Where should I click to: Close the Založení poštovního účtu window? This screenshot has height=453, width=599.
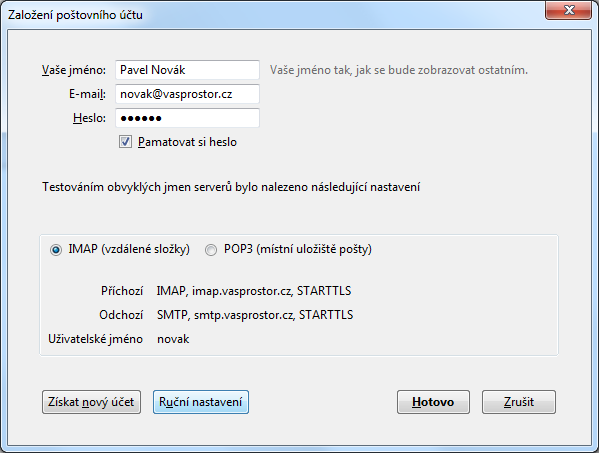click(568, 10)
